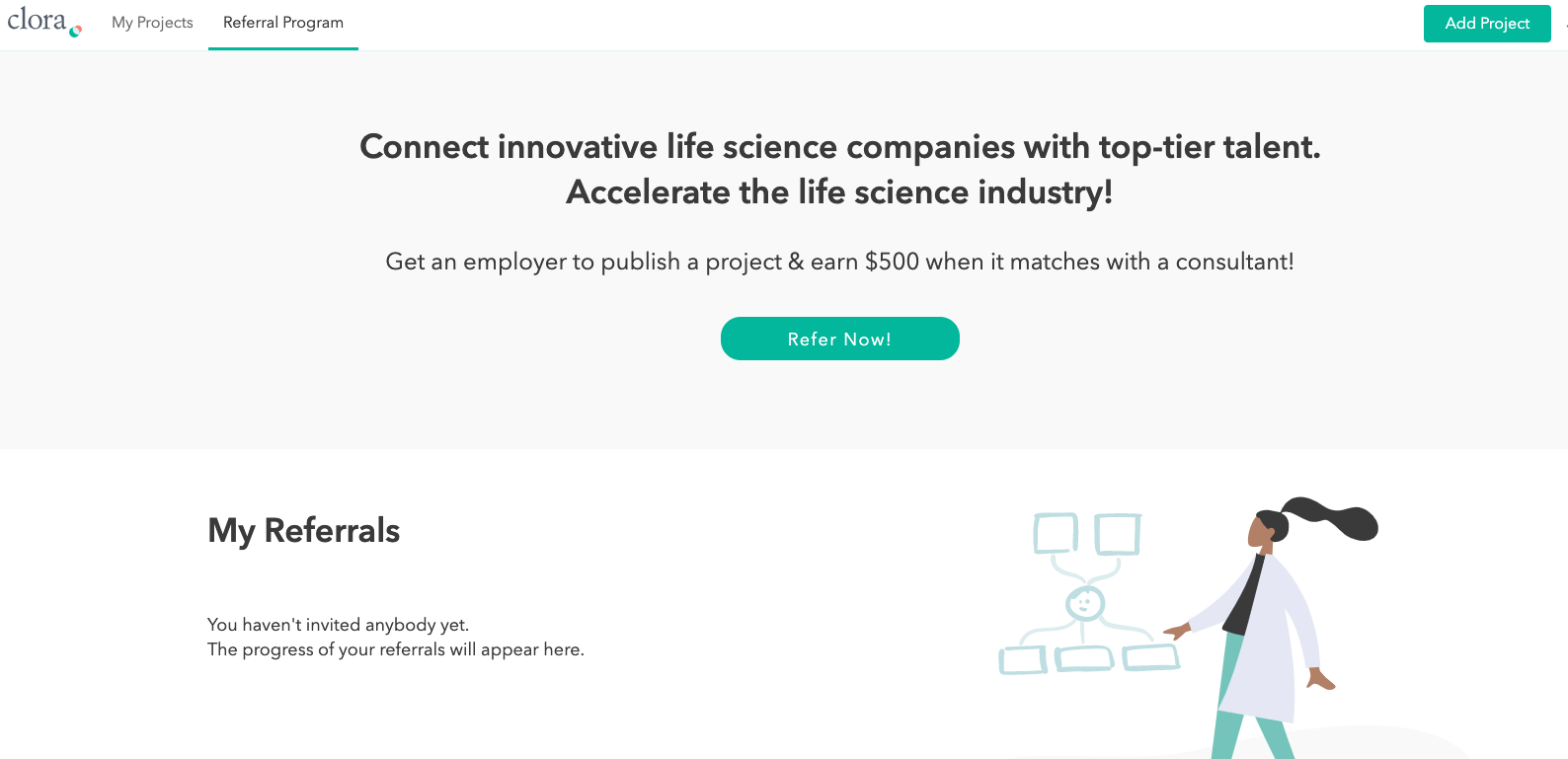1568x759 pixels.
Task: Open the My Projects tab
Action: [x=152, y=23]
